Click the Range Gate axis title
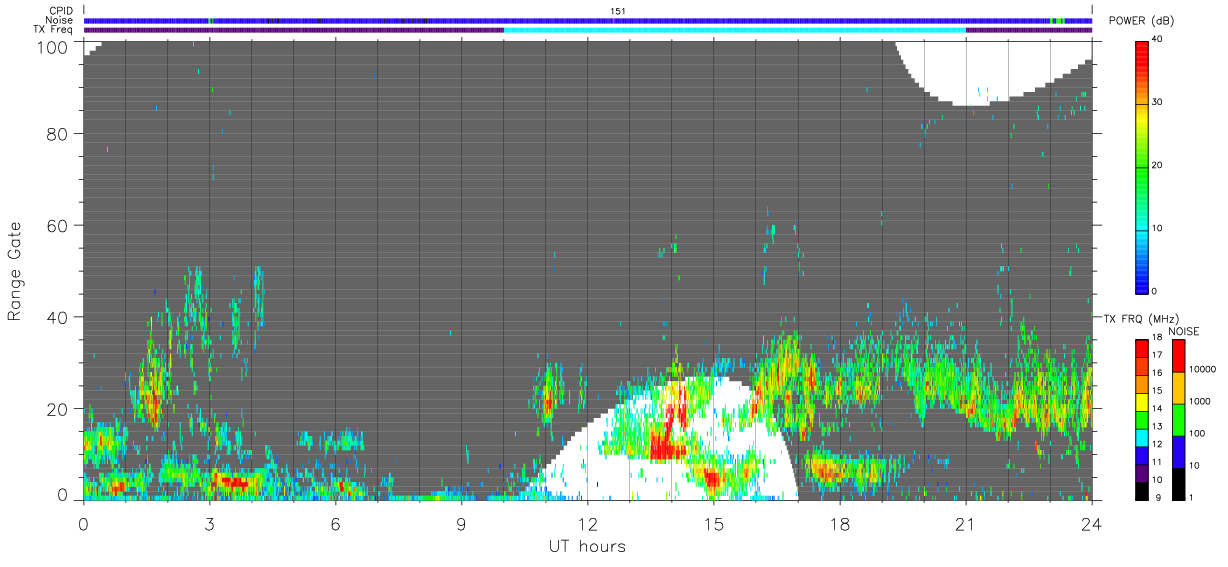The width and height of the screenshot is (1228, 567). [x=16, y=271]
